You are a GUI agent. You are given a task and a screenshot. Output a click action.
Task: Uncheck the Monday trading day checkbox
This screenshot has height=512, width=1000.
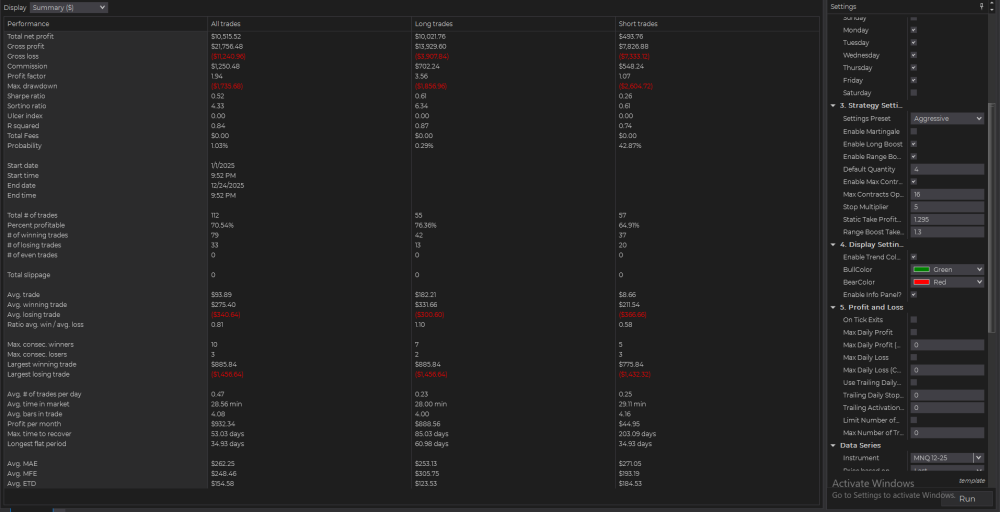pyautogui.click(x=914, y=30)
